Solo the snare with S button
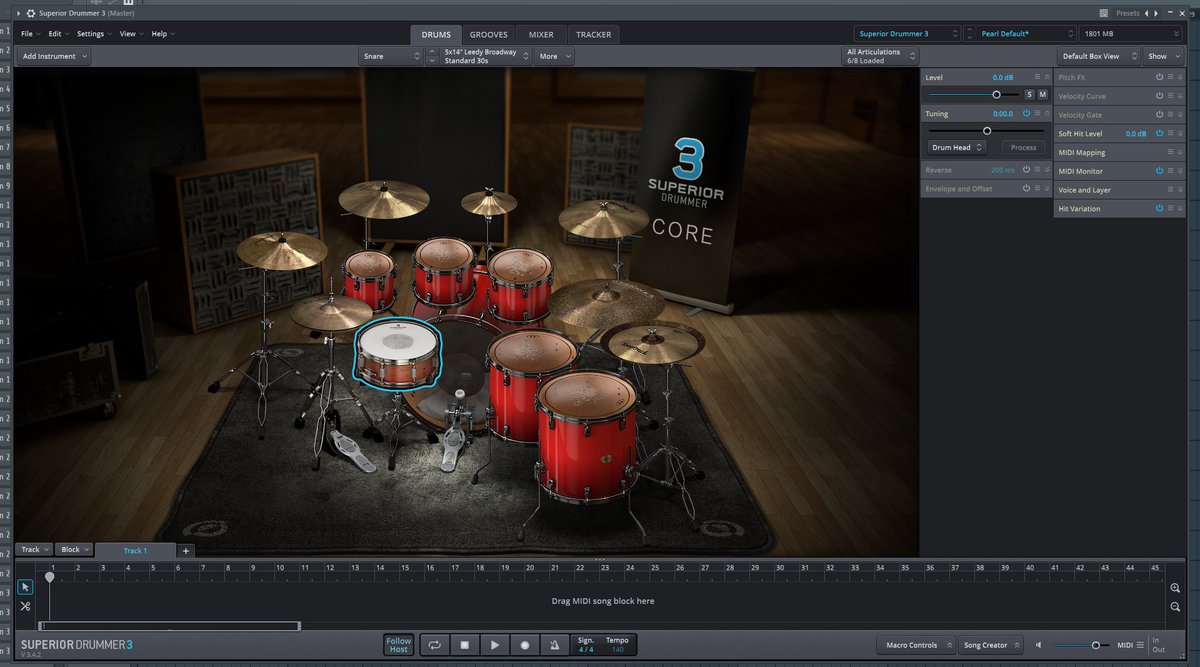The image size is (1200, 667). pyautogui.click(x=1029, y=94)
